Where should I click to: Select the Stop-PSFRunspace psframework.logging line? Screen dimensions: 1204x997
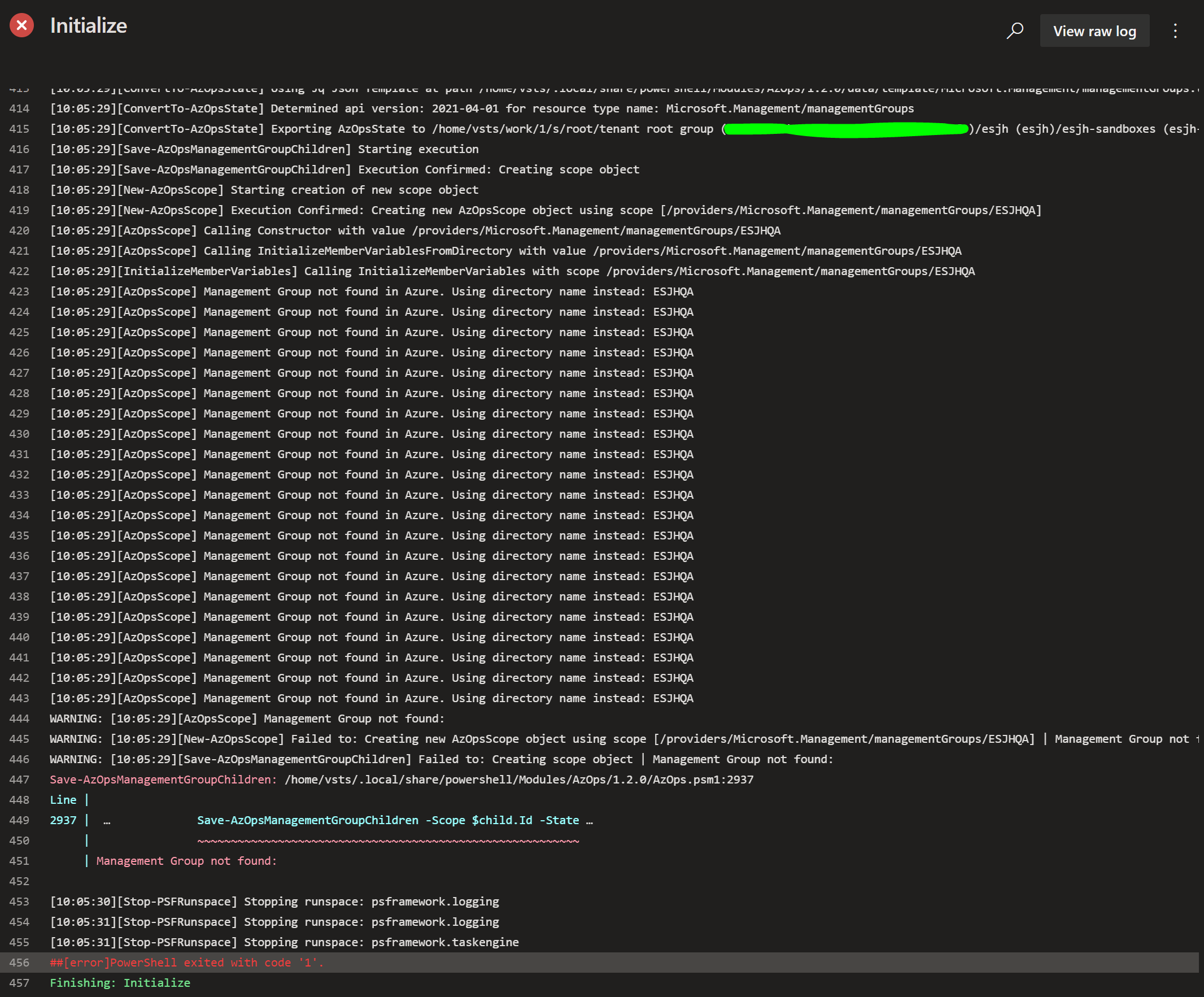click(274, 902)
